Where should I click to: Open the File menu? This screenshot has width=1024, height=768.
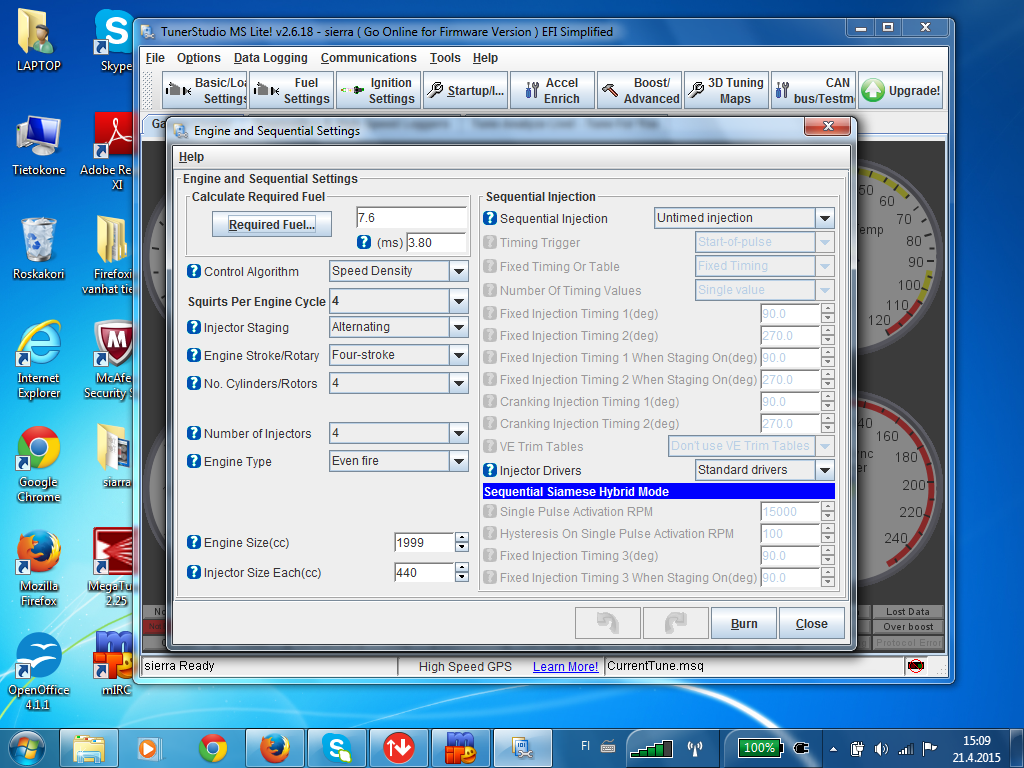point(155,57)
